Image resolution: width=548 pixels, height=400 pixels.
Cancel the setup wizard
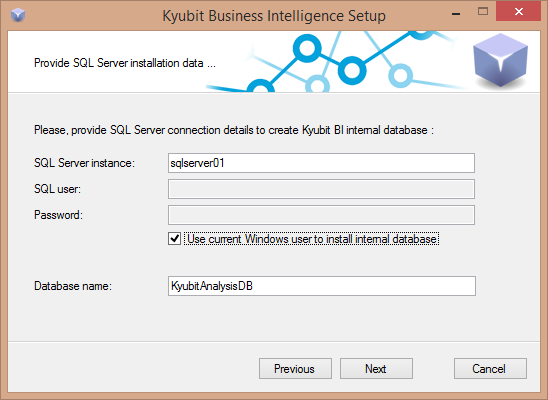[490, 368]
